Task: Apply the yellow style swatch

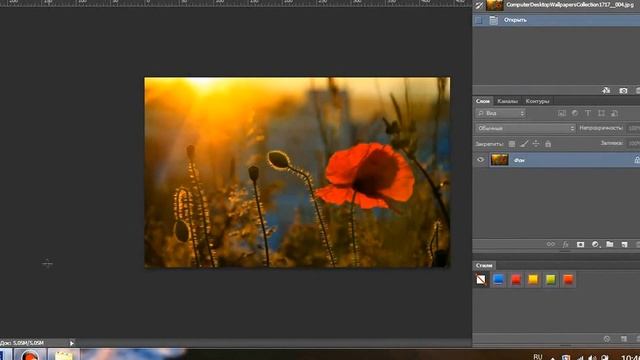Action: [533, 280]
